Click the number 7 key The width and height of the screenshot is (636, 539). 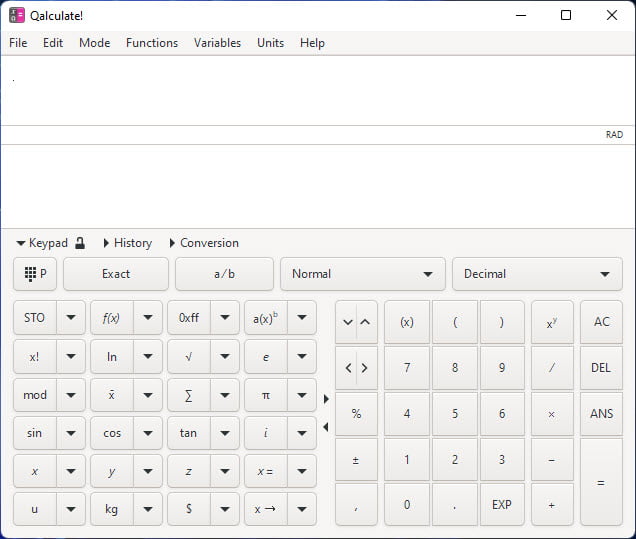coord(407,368)
